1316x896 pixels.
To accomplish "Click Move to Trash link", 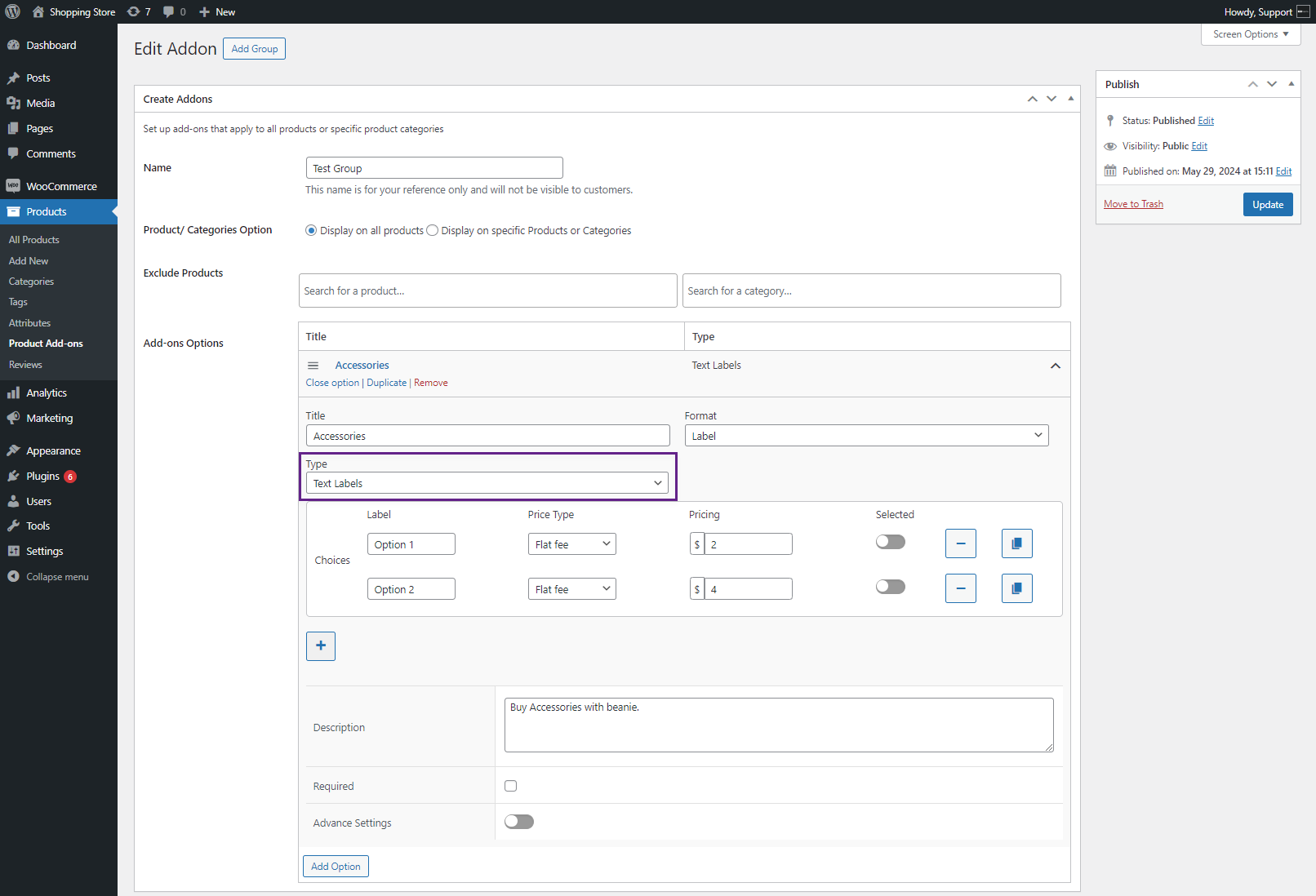I will [x=1133, y=204].
